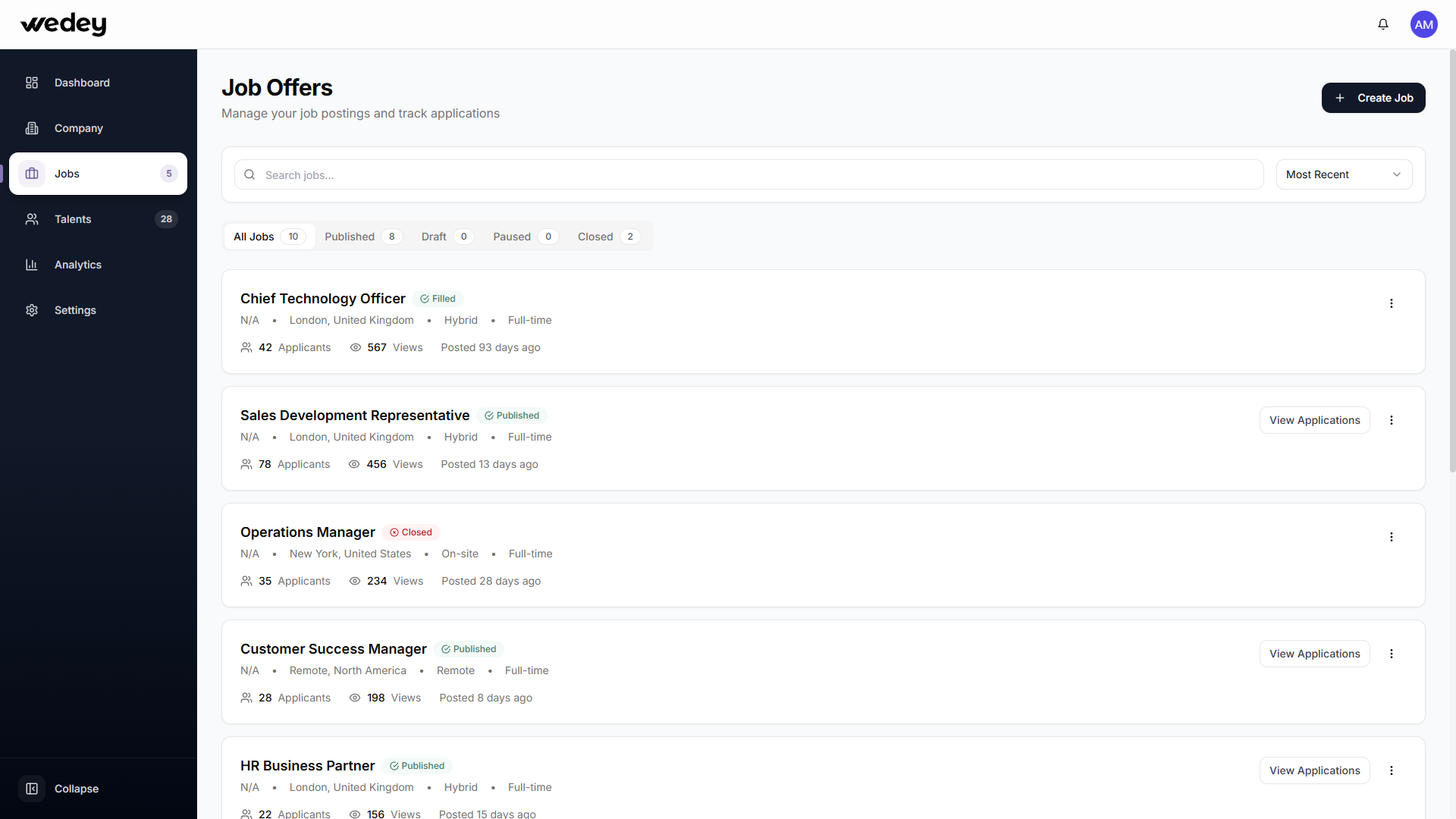Open options menu for Chief Technology Officer
The height and width of the screenshot is (819, 1456).
(x=1391, y=303)
